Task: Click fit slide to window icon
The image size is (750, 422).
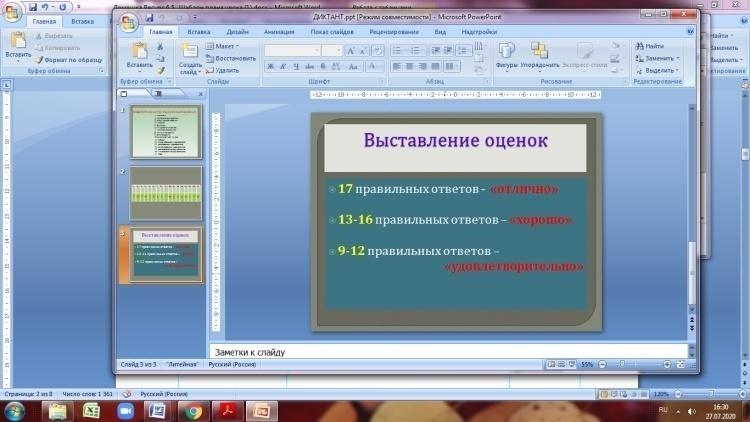Action: click(x=681, y=365)
